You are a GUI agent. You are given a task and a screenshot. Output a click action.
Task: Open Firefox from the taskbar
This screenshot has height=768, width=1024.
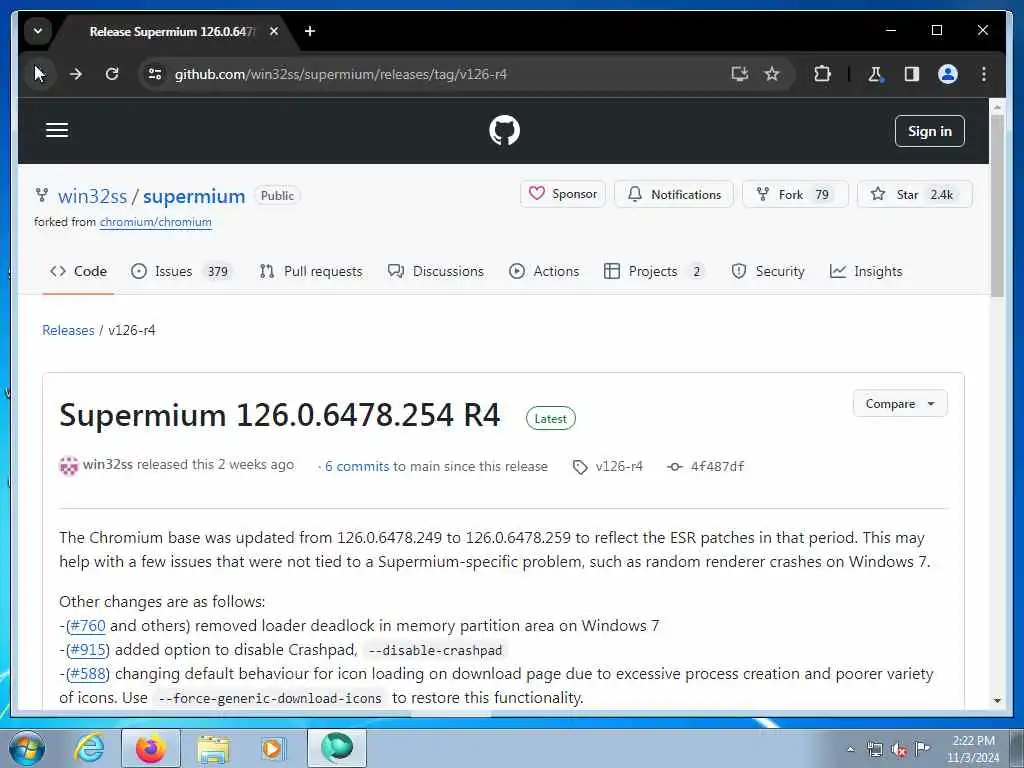click(x=151, y=748)
